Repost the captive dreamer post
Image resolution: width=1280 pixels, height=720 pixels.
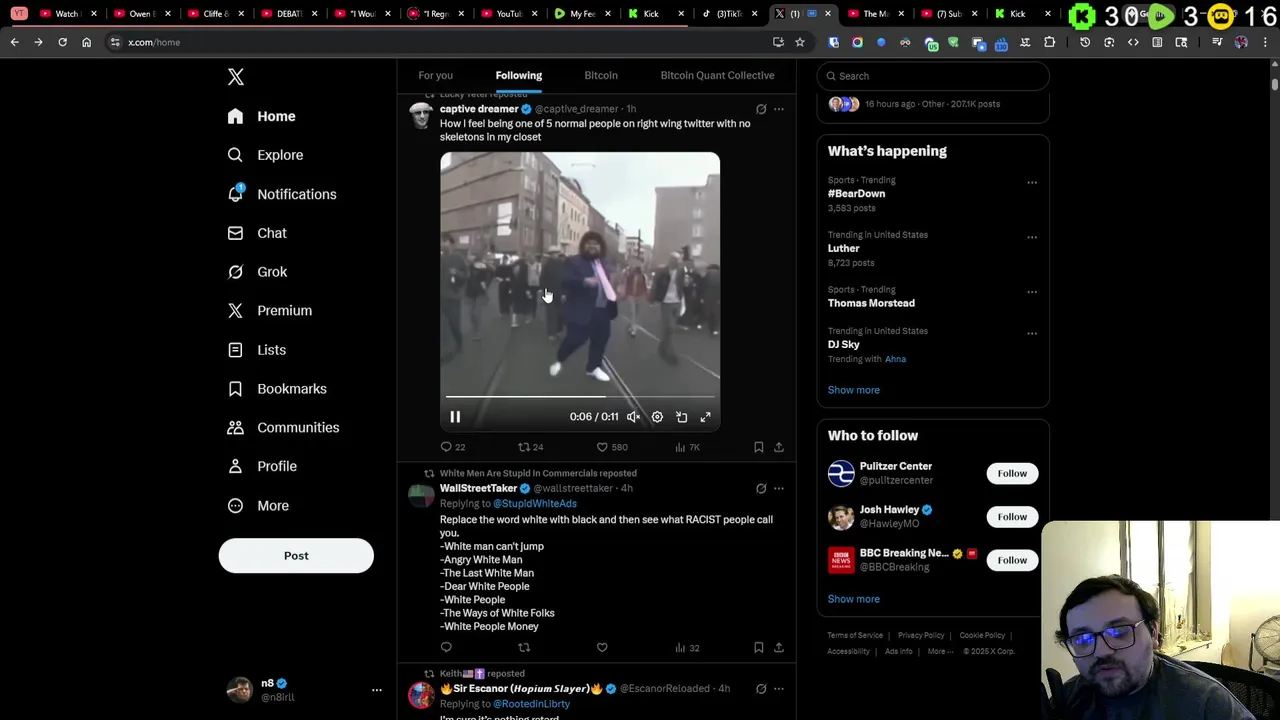(x=524, y=447)
